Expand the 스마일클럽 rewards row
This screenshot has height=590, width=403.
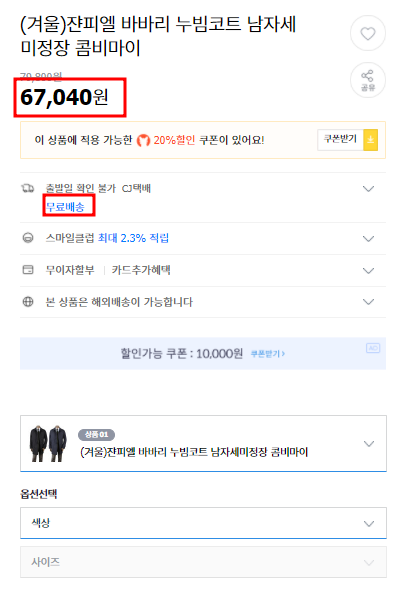[368, 239]
